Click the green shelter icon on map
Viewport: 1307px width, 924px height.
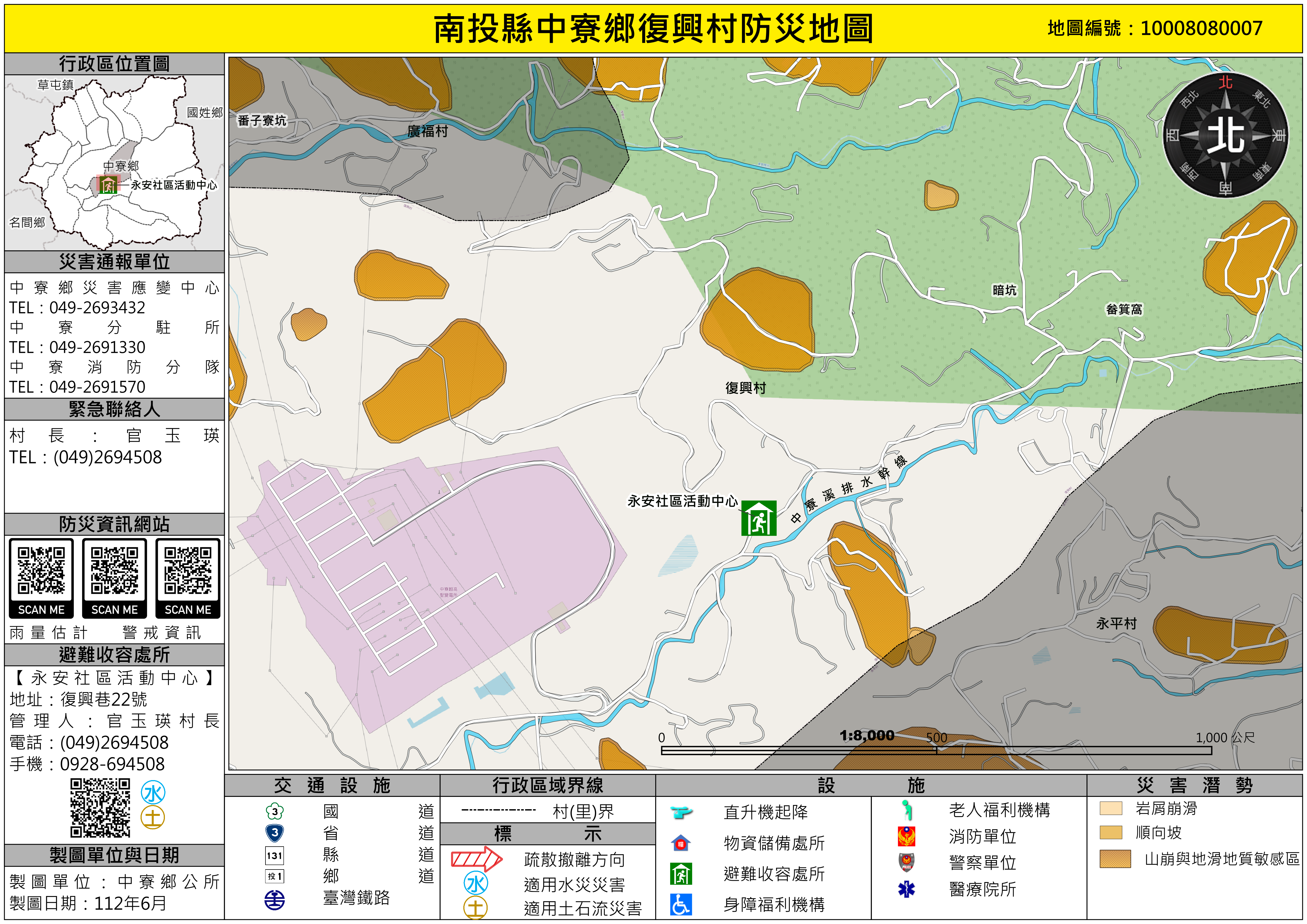(759, 519)
